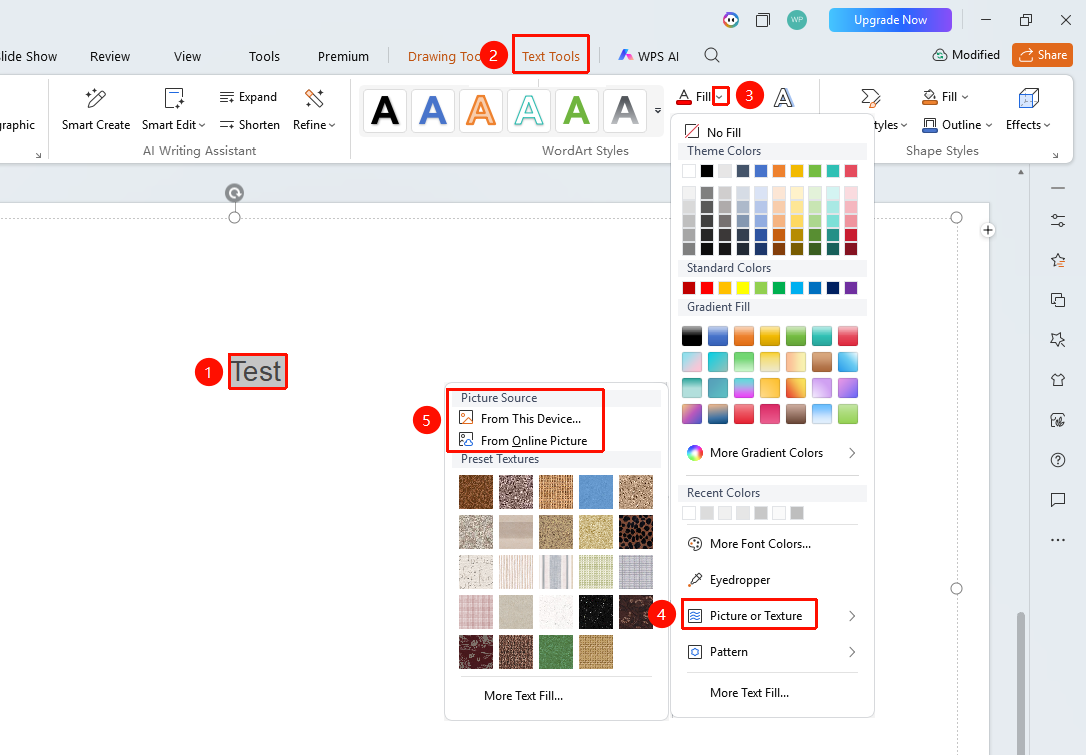The width and height of the screenshot is (1086, 755).
Task: Expand the WordArt Styles gallery arrow
Action: [x=658, y=111]
